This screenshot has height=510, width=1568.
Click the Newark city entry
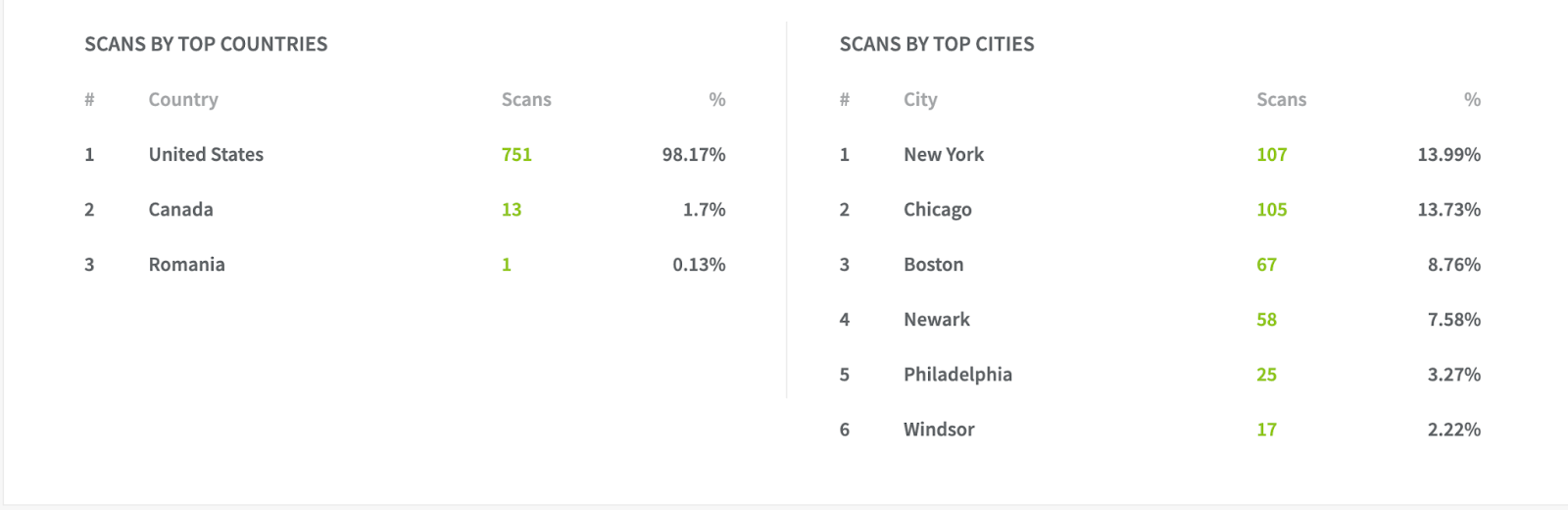[937, 319]
